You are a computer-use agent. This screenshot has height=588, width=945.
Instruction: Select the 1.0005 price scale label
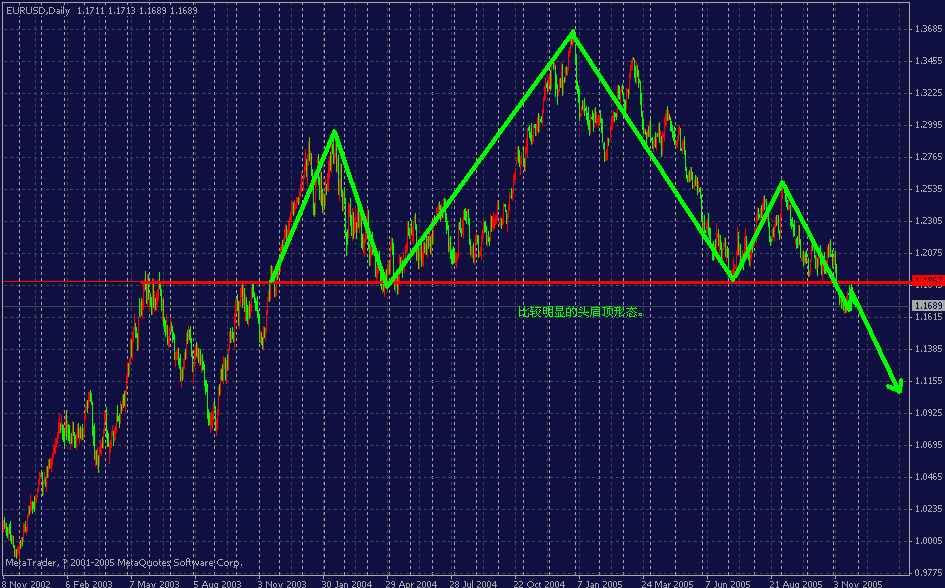(x=928, y=540)
